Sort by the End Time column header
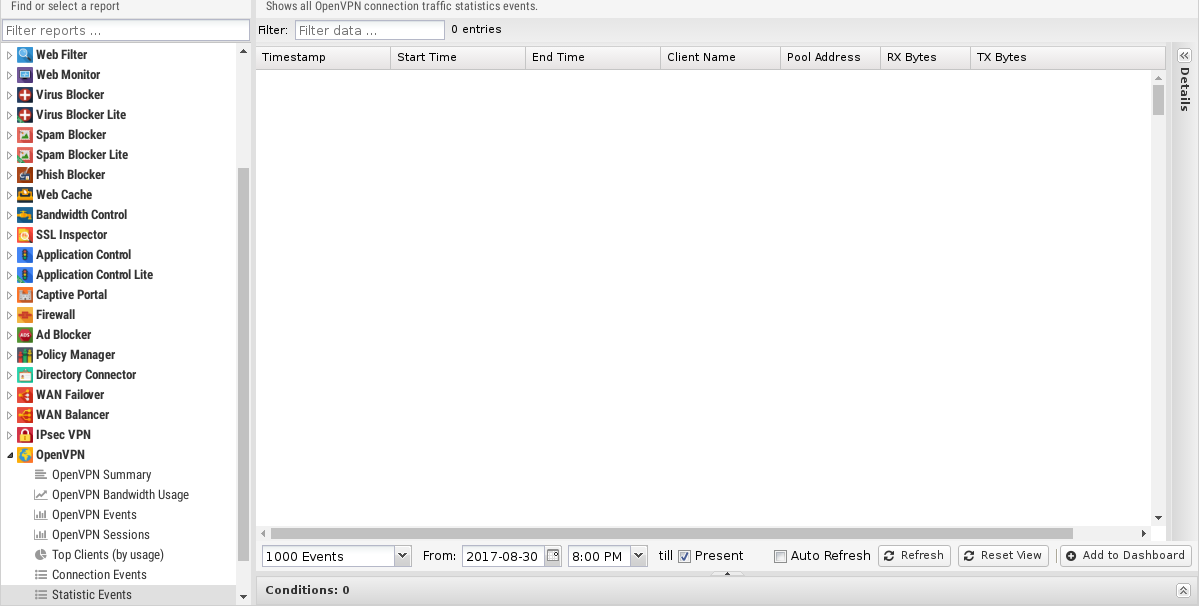This screenshot has height=606, width=1199. point(593,57)
